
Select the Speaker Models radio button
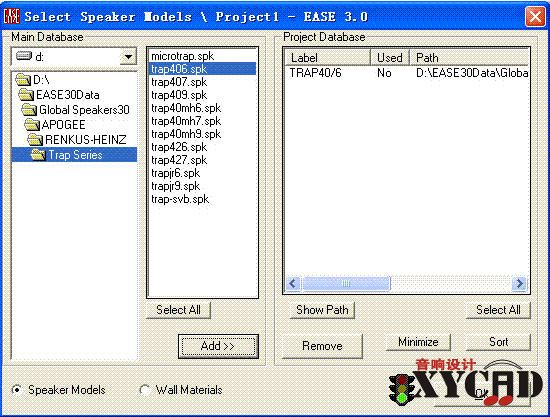pos(16,390)
